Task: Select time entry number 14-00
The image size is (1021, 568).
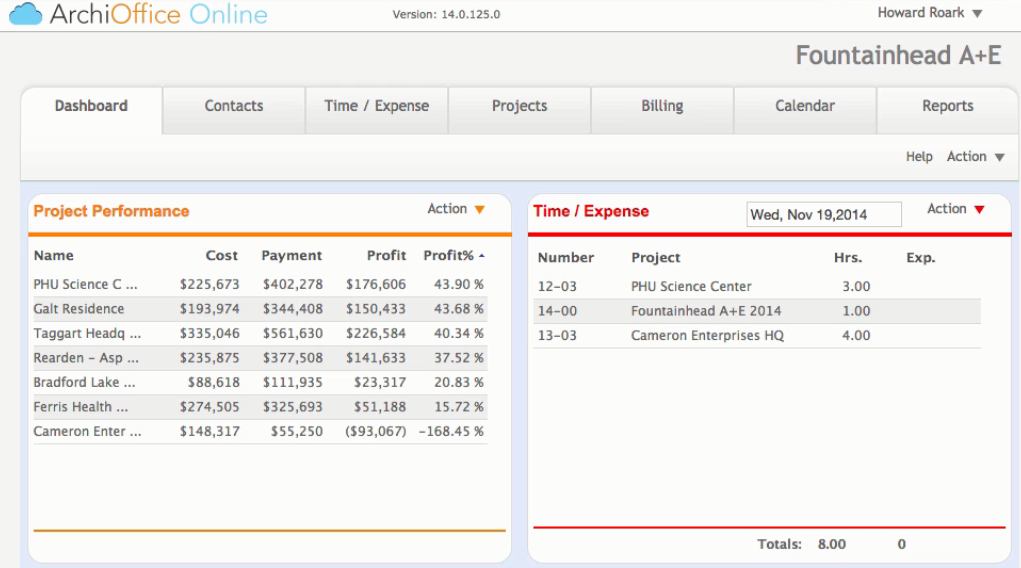Action: coord(557,311)
